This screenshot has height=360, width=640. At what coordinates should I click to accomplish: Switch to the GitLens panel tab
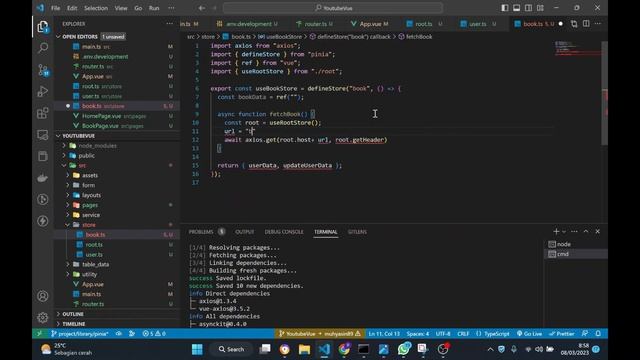tap(357, 231)
